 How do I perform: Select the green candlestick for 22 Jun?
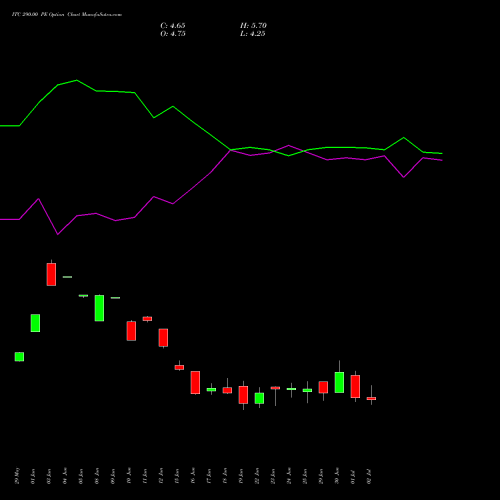click(x=259, y=398)
